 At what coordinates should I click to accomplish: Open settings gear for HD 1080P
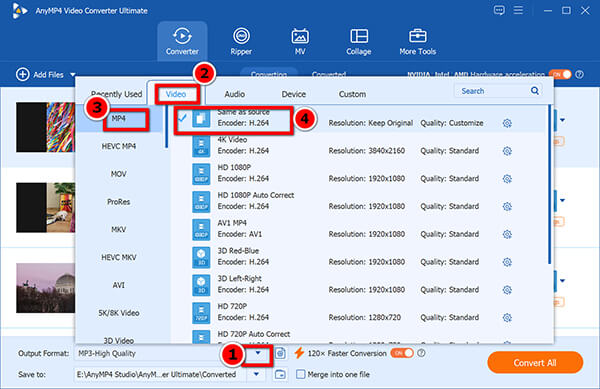[507, 179]
